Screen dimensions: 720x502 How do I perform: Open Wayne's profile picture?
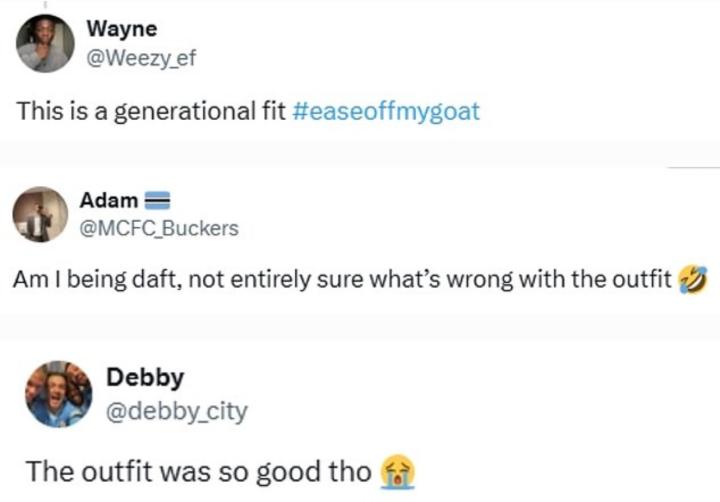tap(46, 44)
